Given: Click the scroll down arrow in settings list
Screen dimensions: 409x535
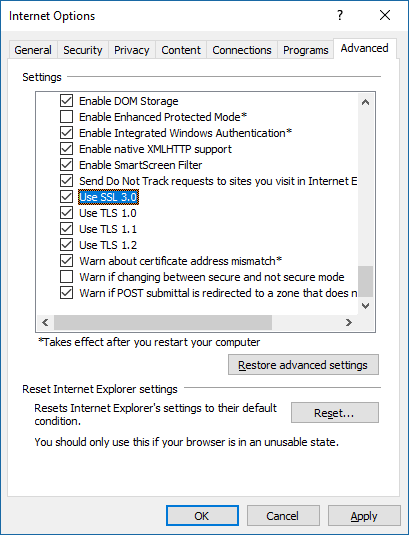Looking at the screenshot, I should pos(365,305).
